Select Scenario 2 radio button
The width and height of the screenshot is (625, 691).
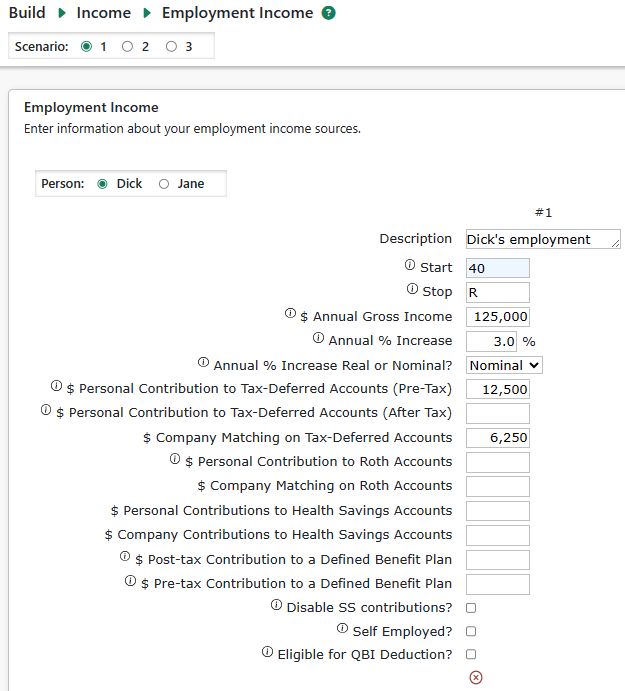pos(127,47)
